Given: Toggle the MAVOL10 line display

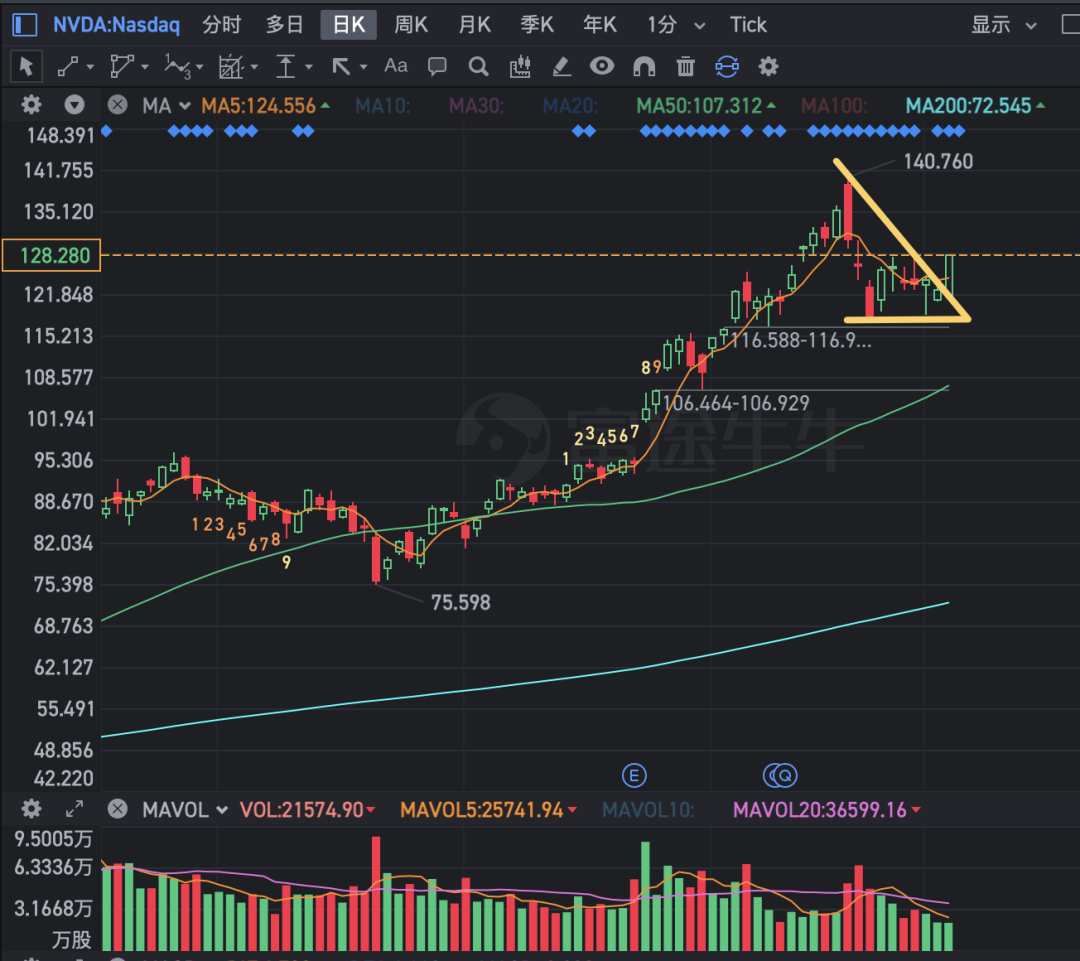Looking at the screenshot, I should click(x=648, y=809).
